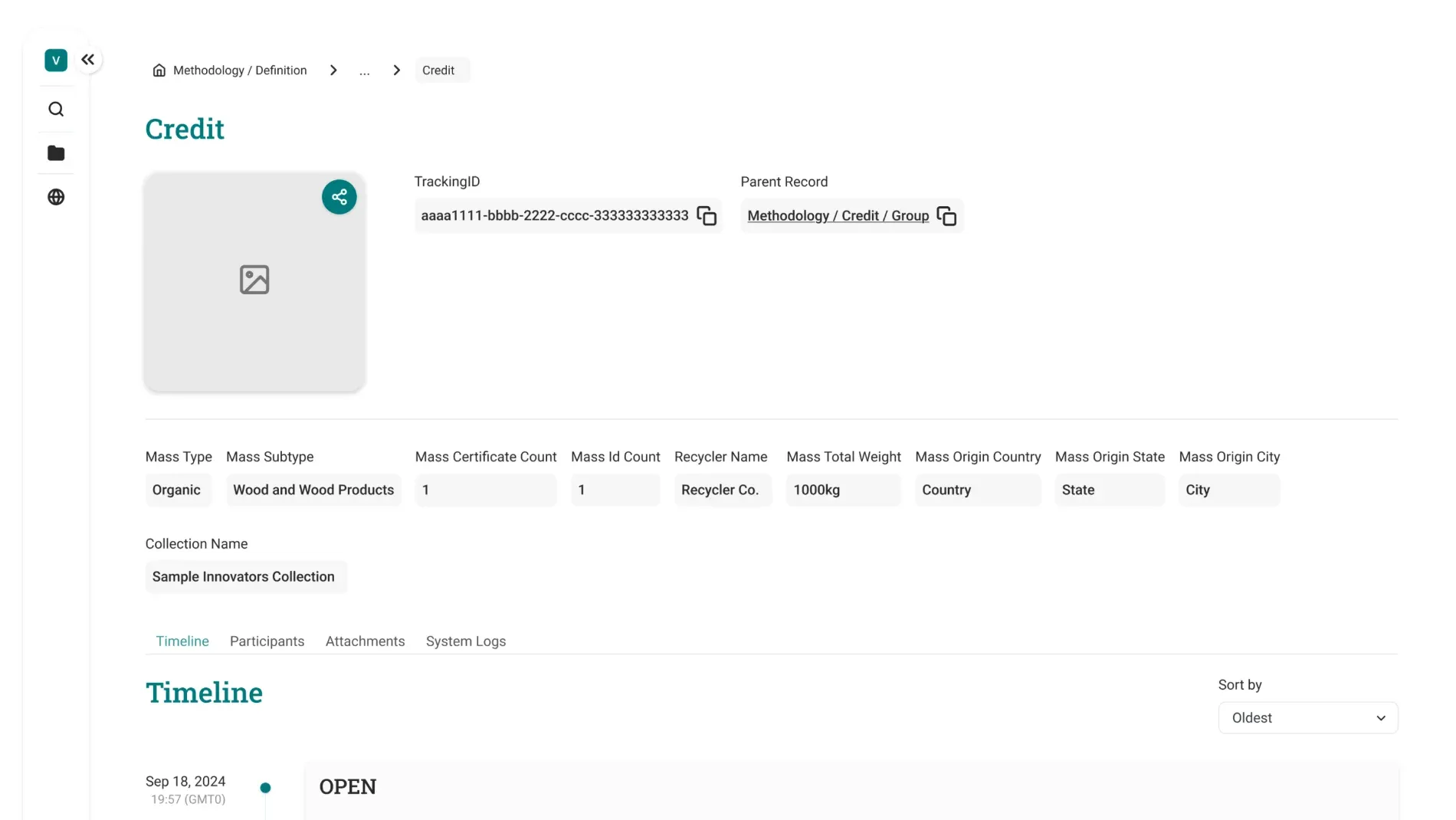Click the green V logo icon
This screenshot has height=820, width=1456.
point(56,60)
